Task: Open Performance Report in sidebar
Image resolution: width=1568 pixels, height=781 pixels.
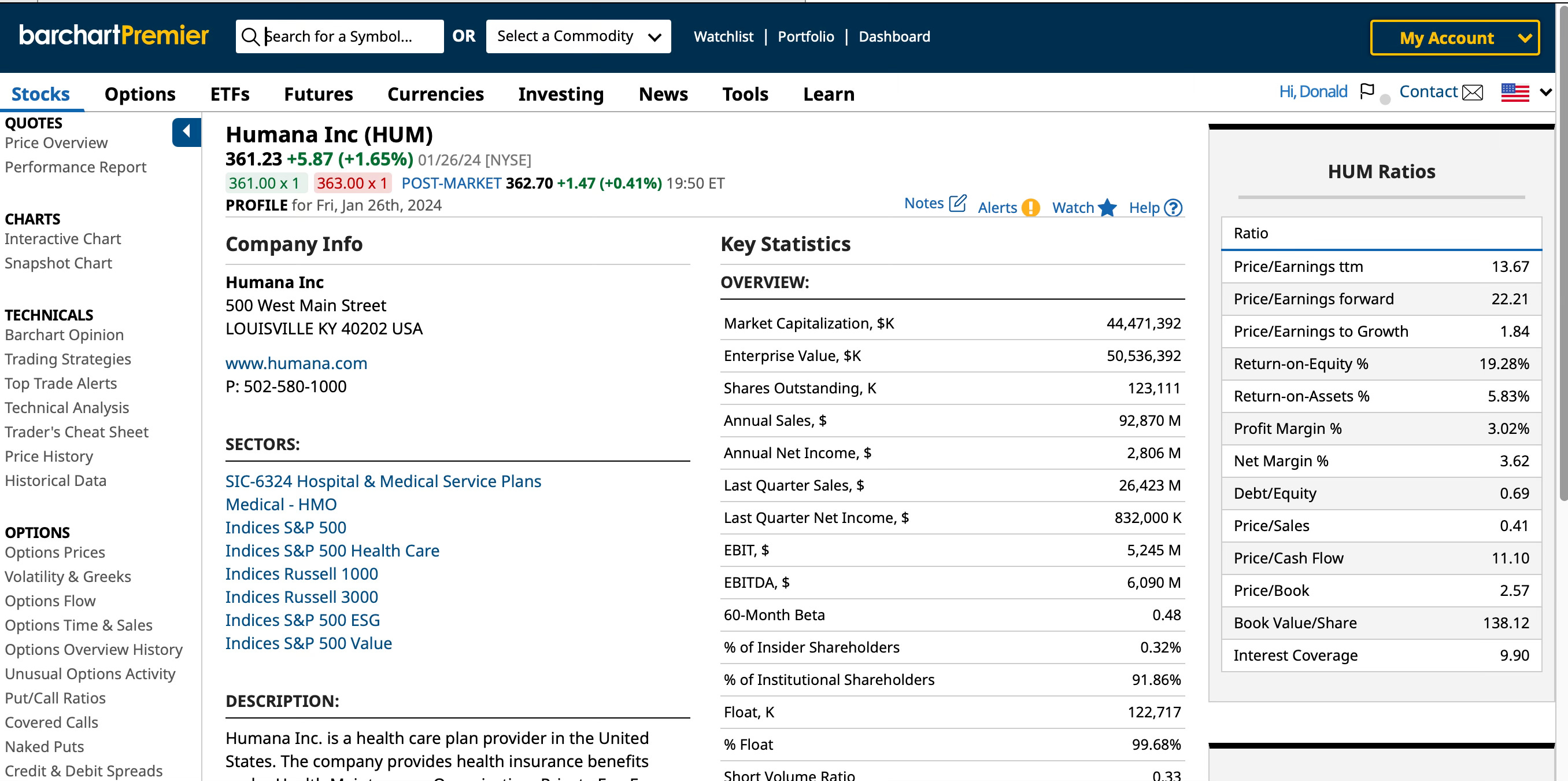Action: tap(76, 167)
